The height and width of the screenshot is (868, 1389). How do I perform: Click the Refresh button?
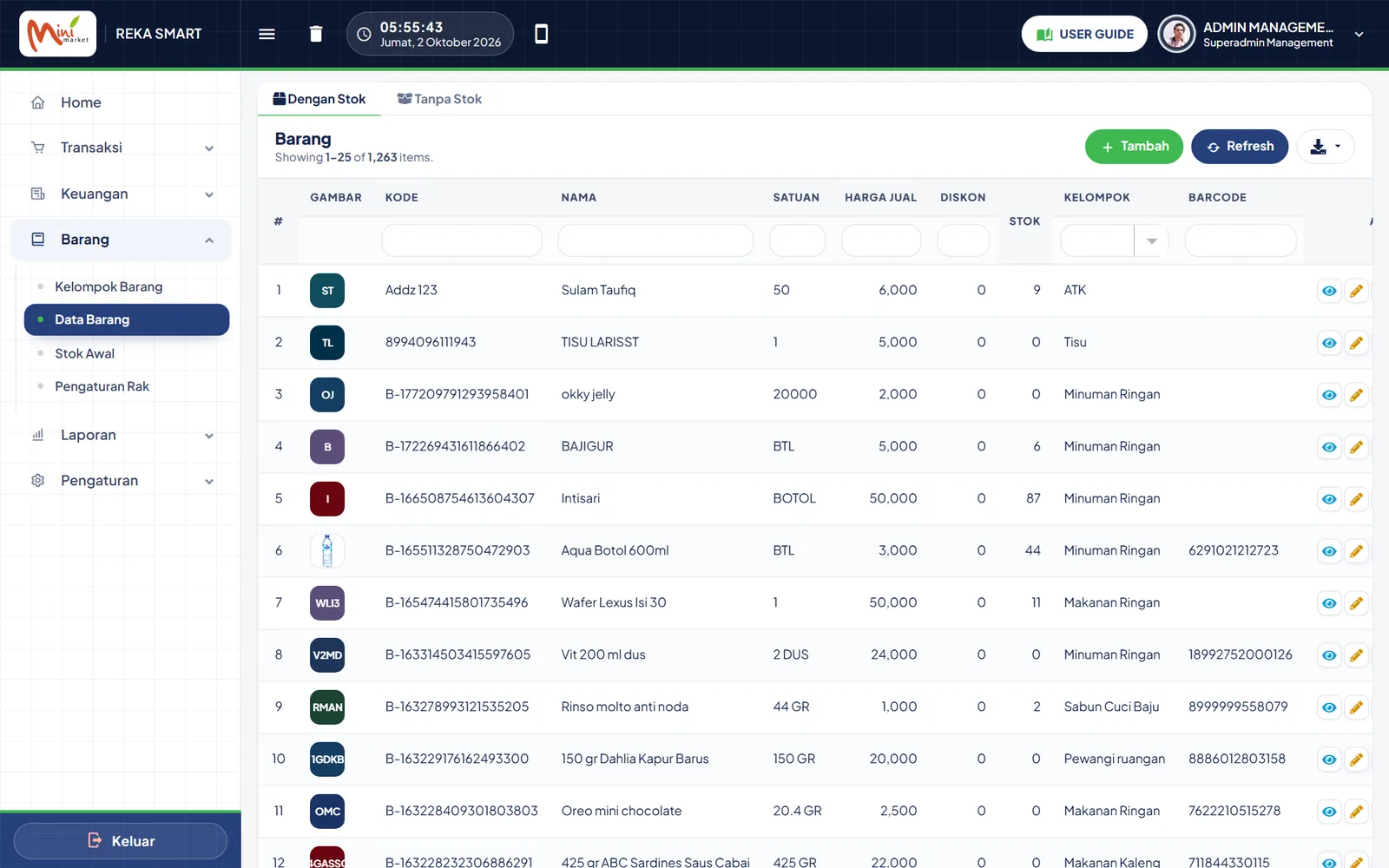[x=1240, y=147]
